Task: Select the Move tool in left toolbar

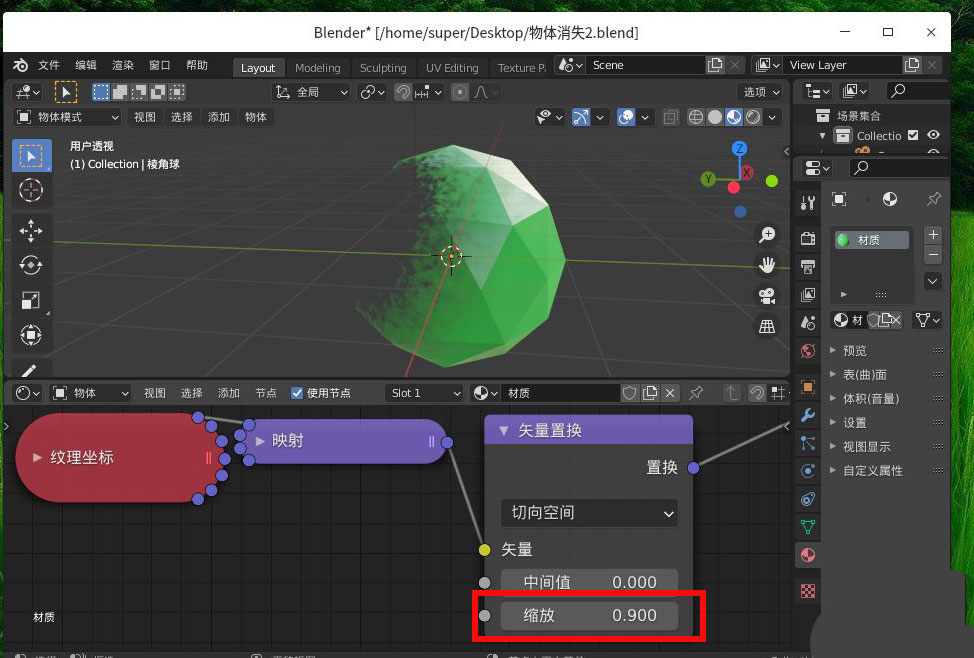Action: [31, 230]
